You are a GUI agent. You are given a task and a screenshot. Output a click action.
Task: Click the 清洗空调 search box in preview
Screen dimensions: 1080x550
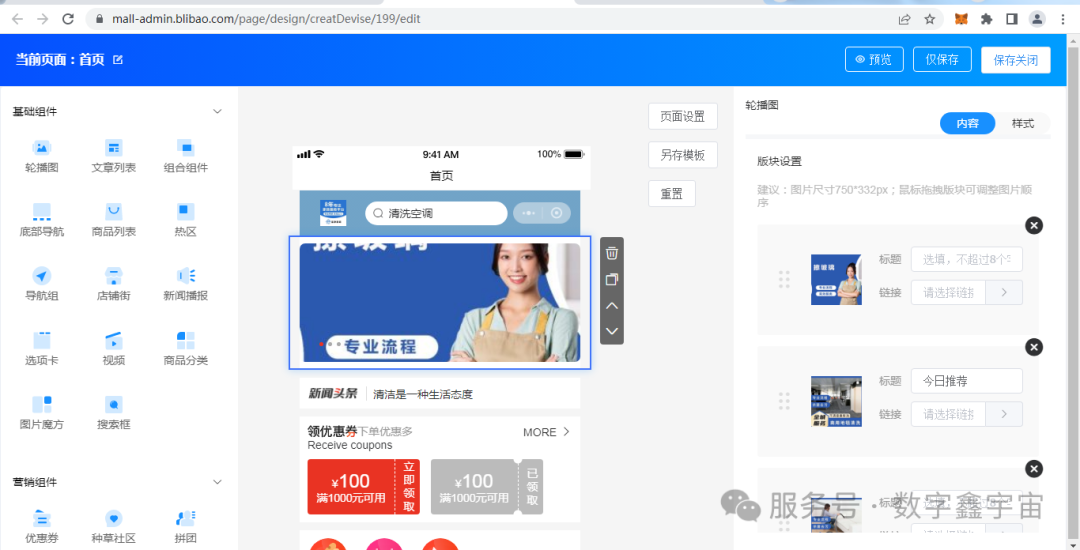tap(436, 213)
